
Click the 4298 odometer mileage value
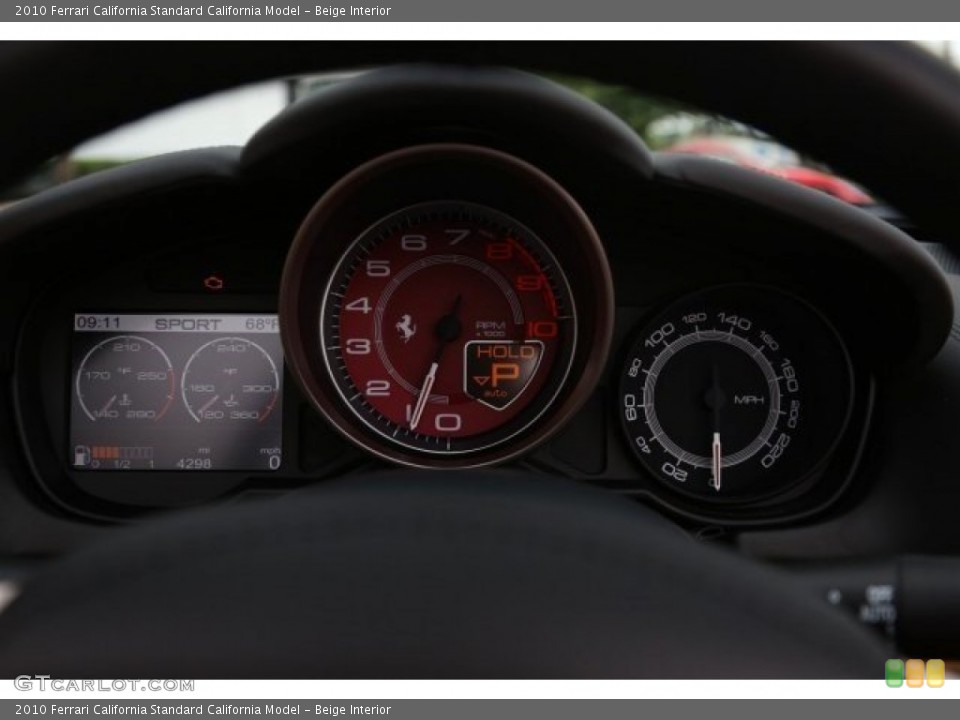click(193, 463)
